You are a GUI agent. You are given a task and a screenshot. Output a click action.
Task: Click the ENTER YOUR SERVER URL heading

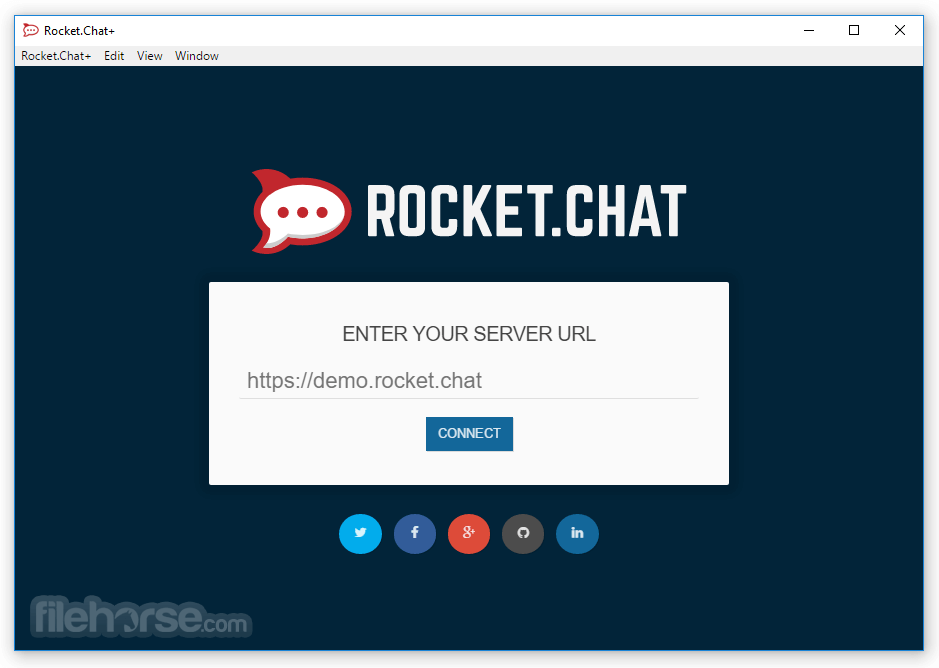(x=469, y=334)
